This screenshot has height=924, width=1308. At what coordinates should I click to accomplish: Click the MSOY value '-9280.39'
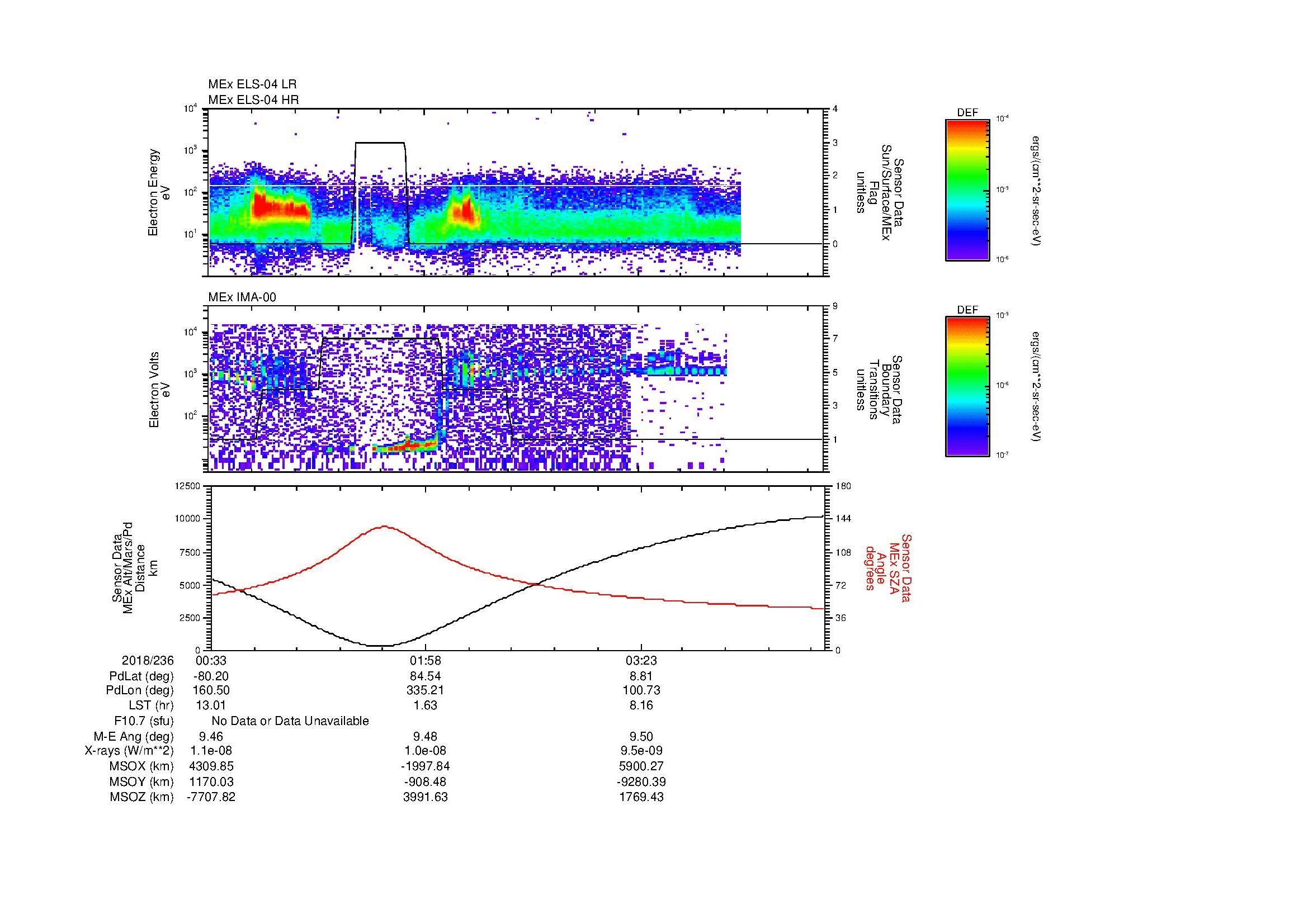pyautogui.click(x=641, y=781)
